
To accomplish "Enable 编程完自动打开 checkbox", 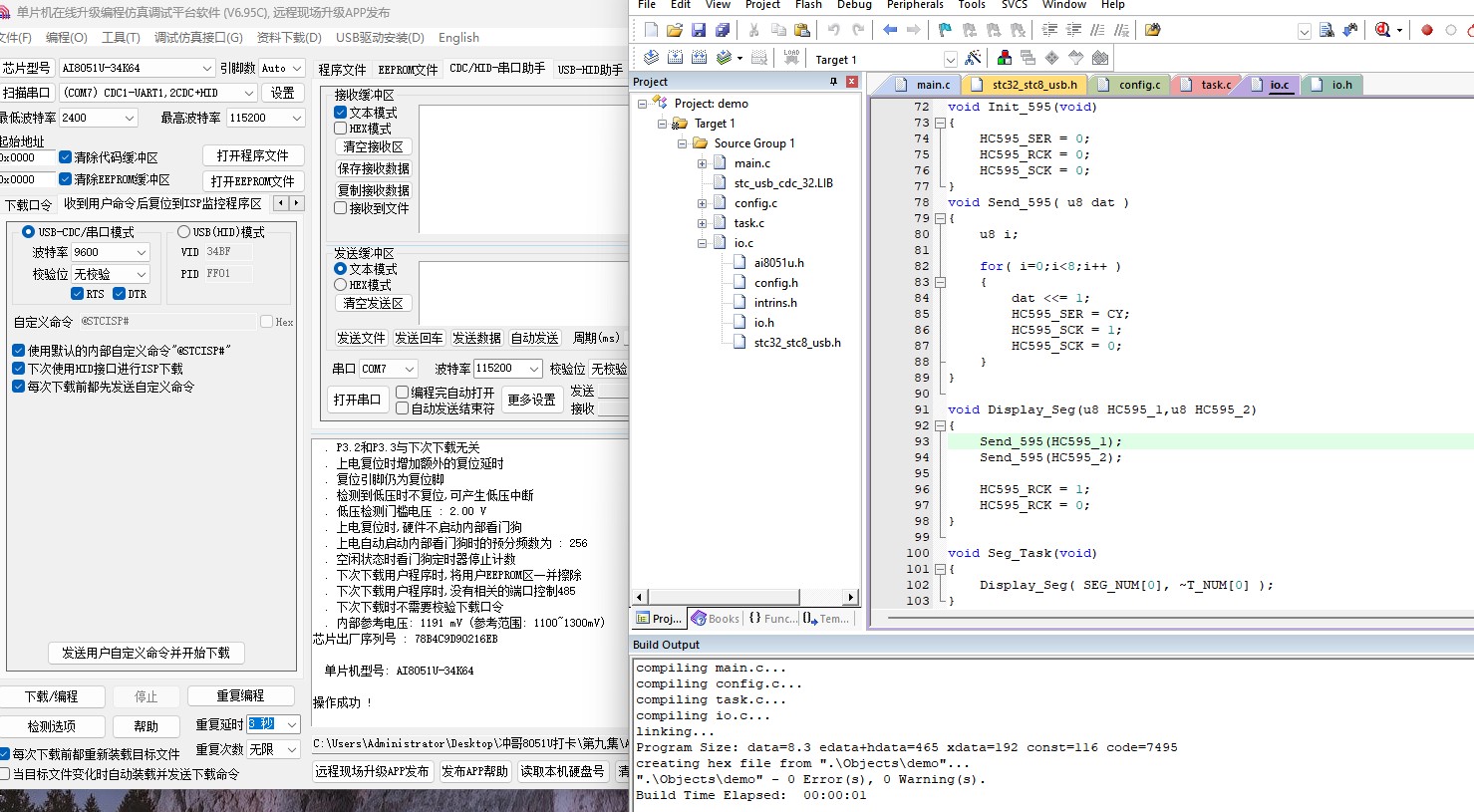I will 402,393.
